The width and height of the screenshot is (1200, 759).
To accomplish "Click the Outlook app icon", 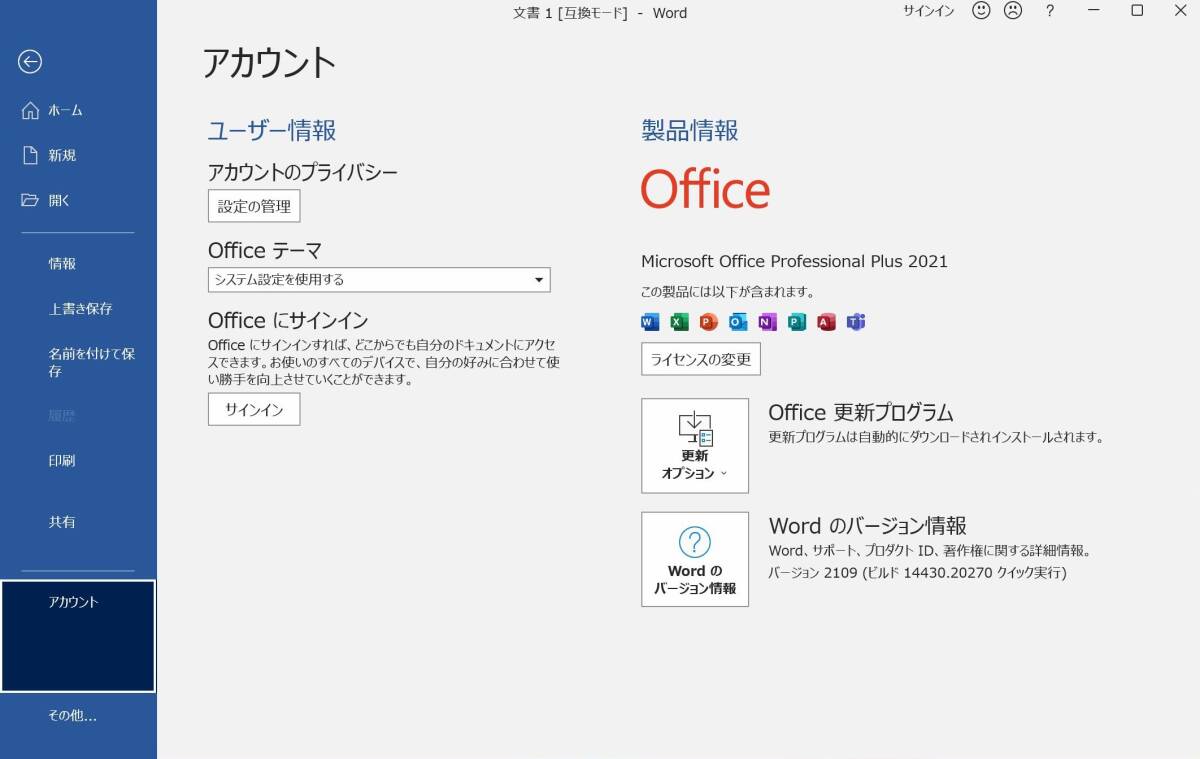I will [738, 322].
